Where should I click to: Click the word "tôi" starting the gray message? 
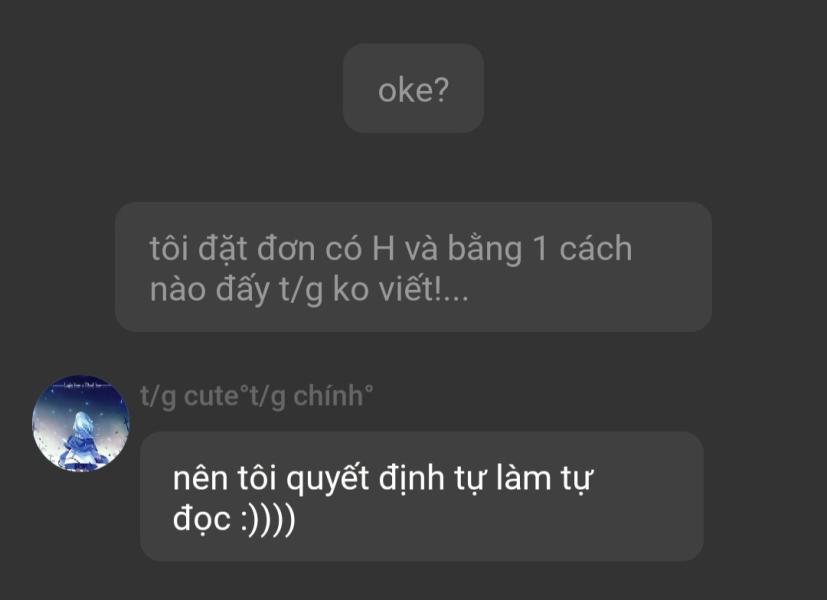[169, 248]
